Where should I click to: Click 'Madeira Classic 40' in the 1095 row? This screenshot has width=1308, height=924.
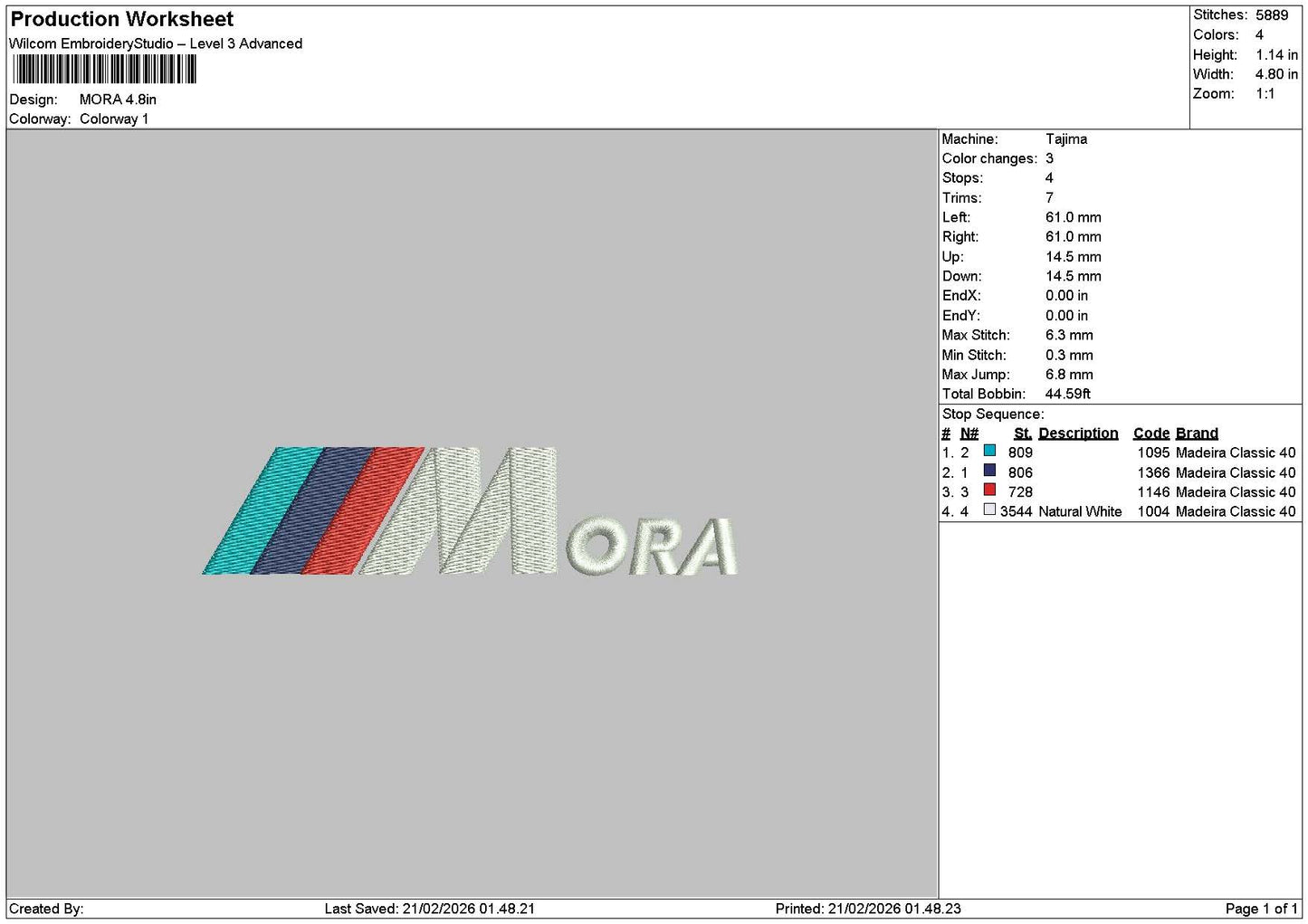1236,452
